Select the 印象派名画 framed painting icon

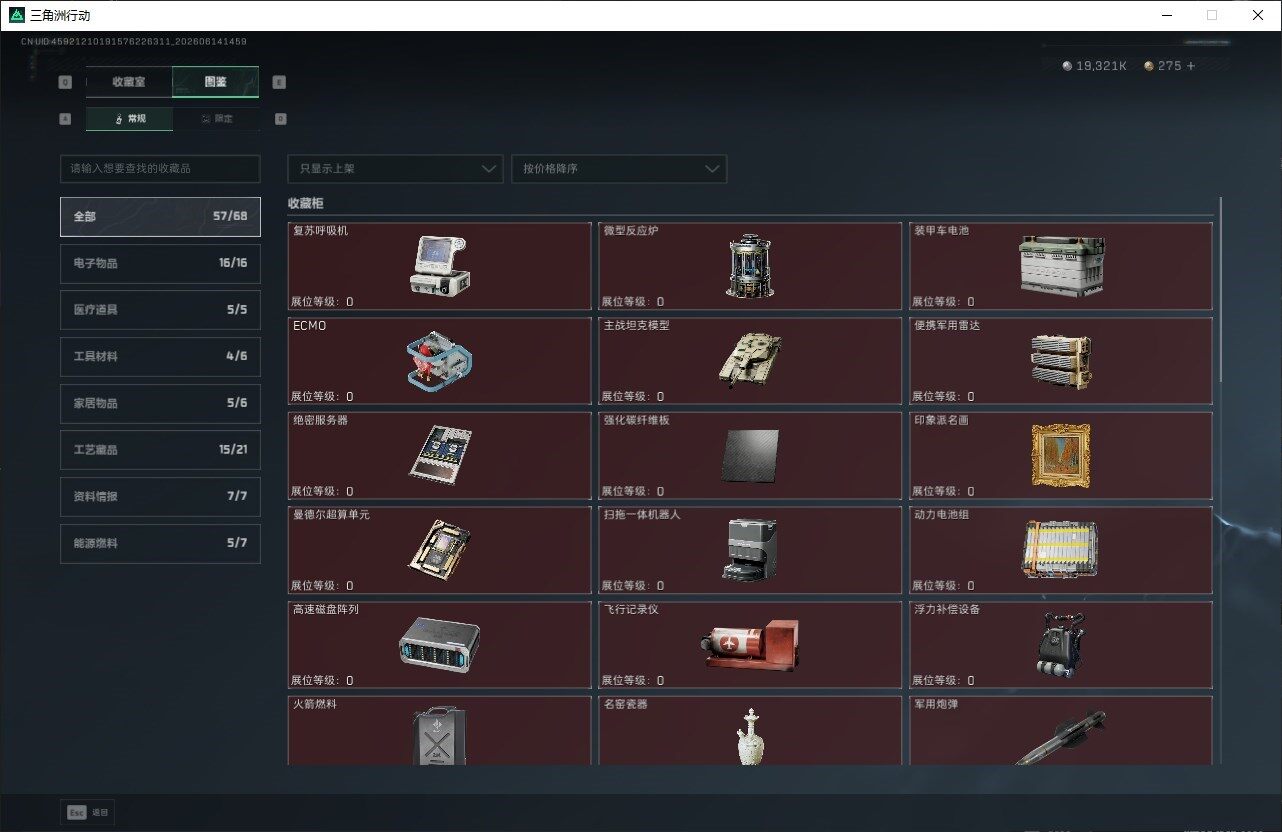1060,455
